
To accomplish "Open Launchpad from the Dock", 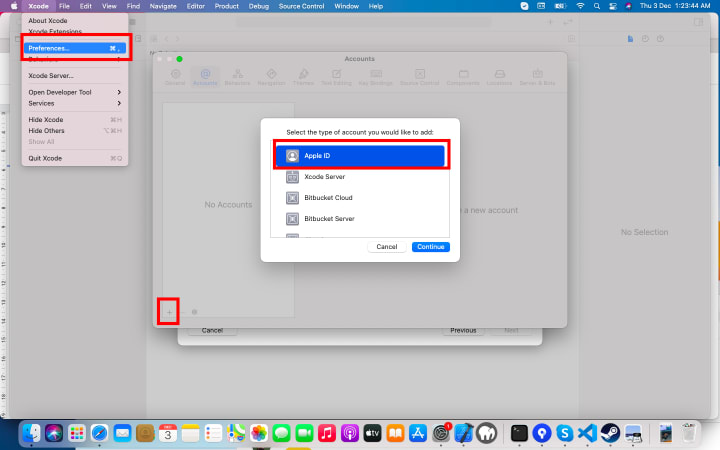I will pyautogui.click(x=77, y=433).
